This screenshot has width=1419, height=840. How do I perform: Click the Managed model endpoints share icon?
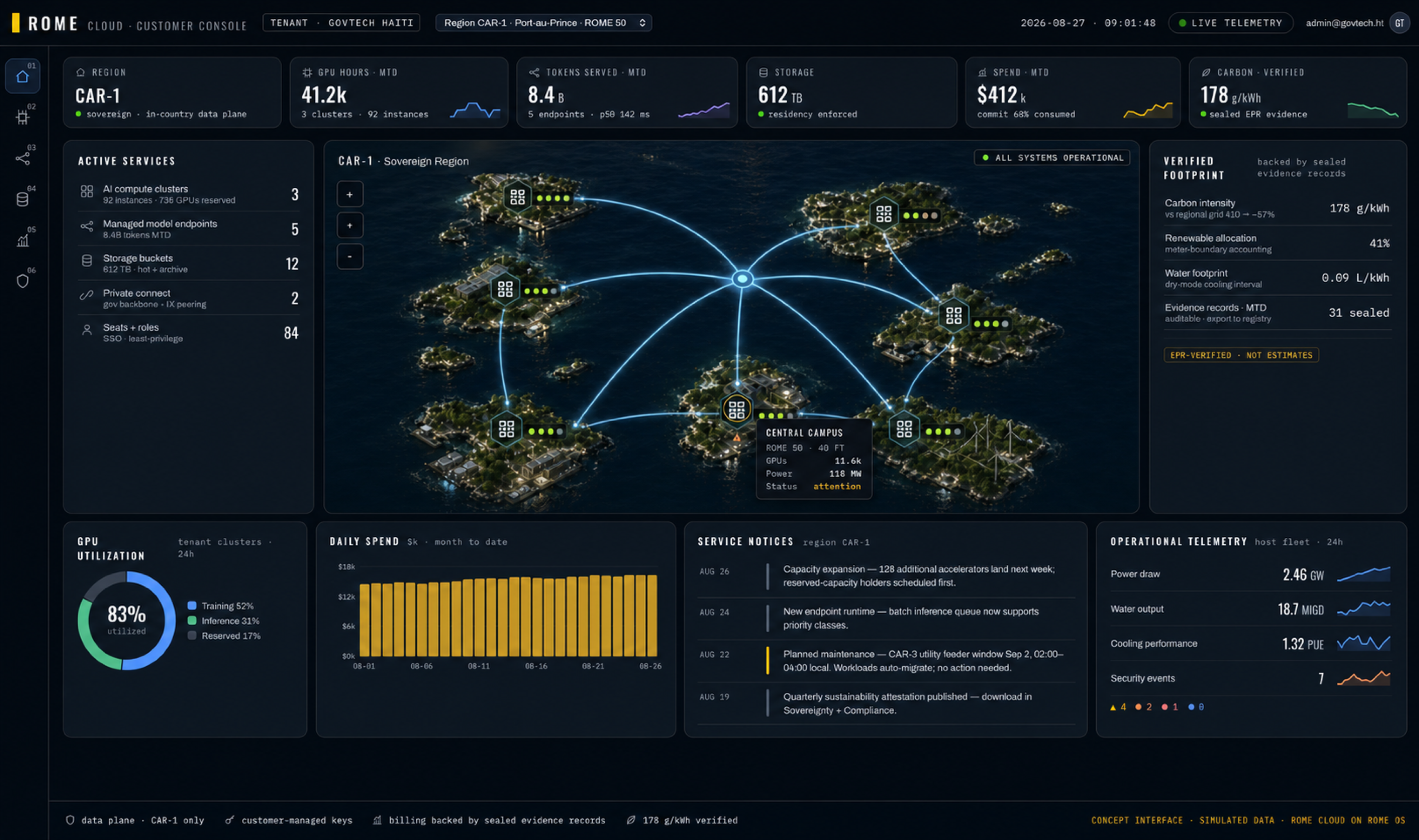coord(86,227)
